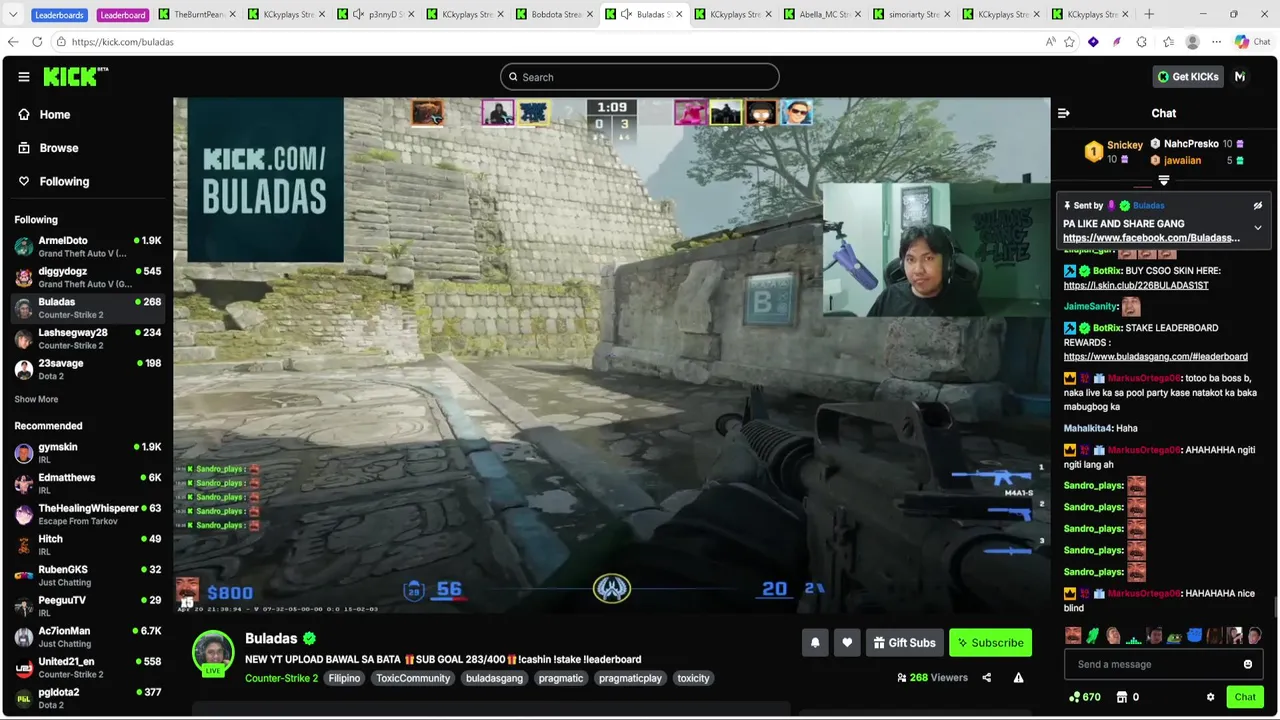The height and width of the screenshot is (720, 1280).
Task: Open gymskin recommended channel
Action: tap(87, 453)
